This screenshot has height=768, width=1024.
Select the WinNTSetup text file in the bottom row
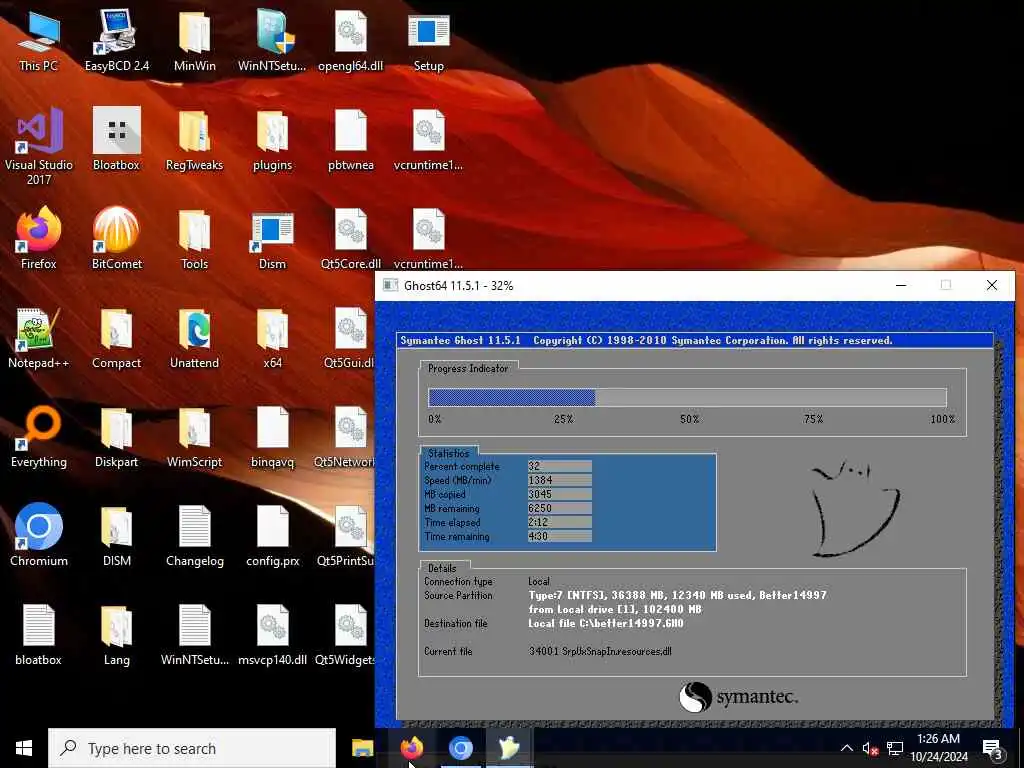(195, 635)
